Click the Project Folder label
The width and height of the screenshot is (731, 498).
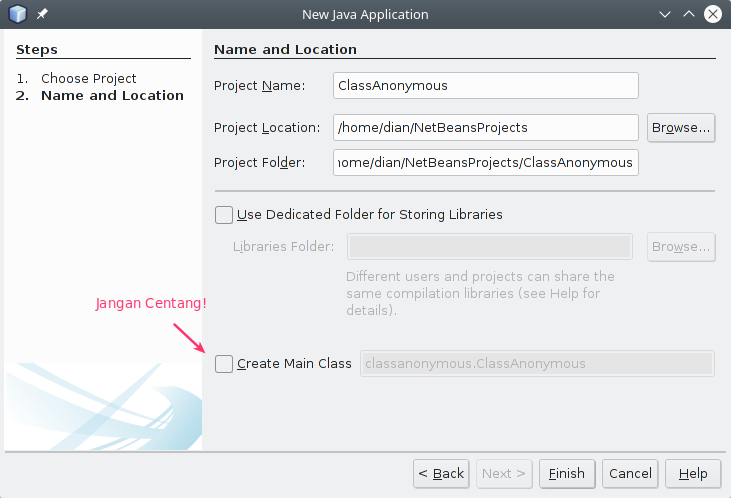(259, 163)
